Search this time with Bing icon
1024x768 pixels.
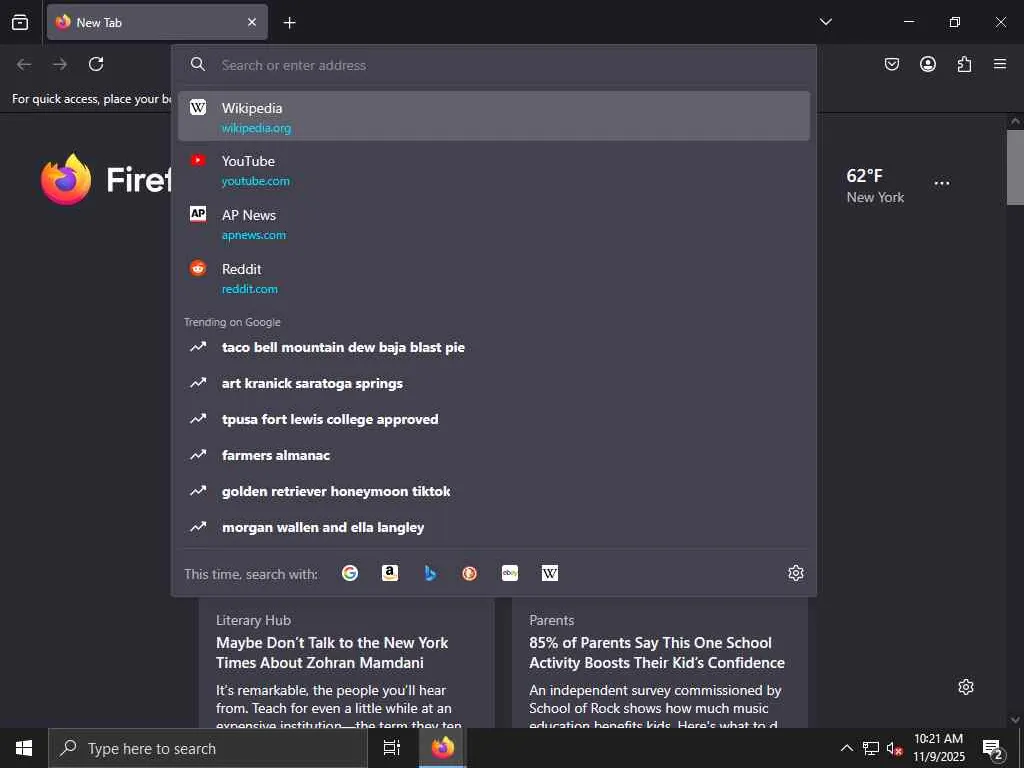[430, 573]
